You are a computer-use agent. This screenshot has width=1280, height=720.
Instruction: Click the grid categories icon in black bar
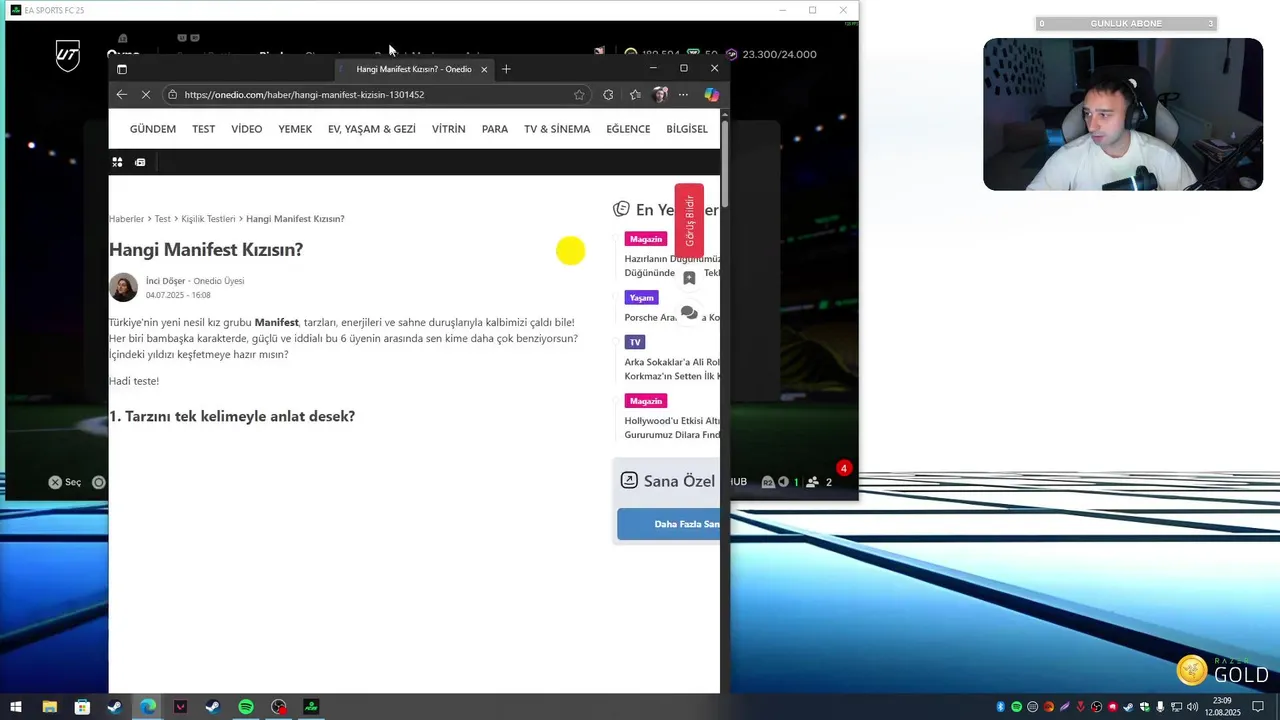pyautogui.click(x=117, y=162)
